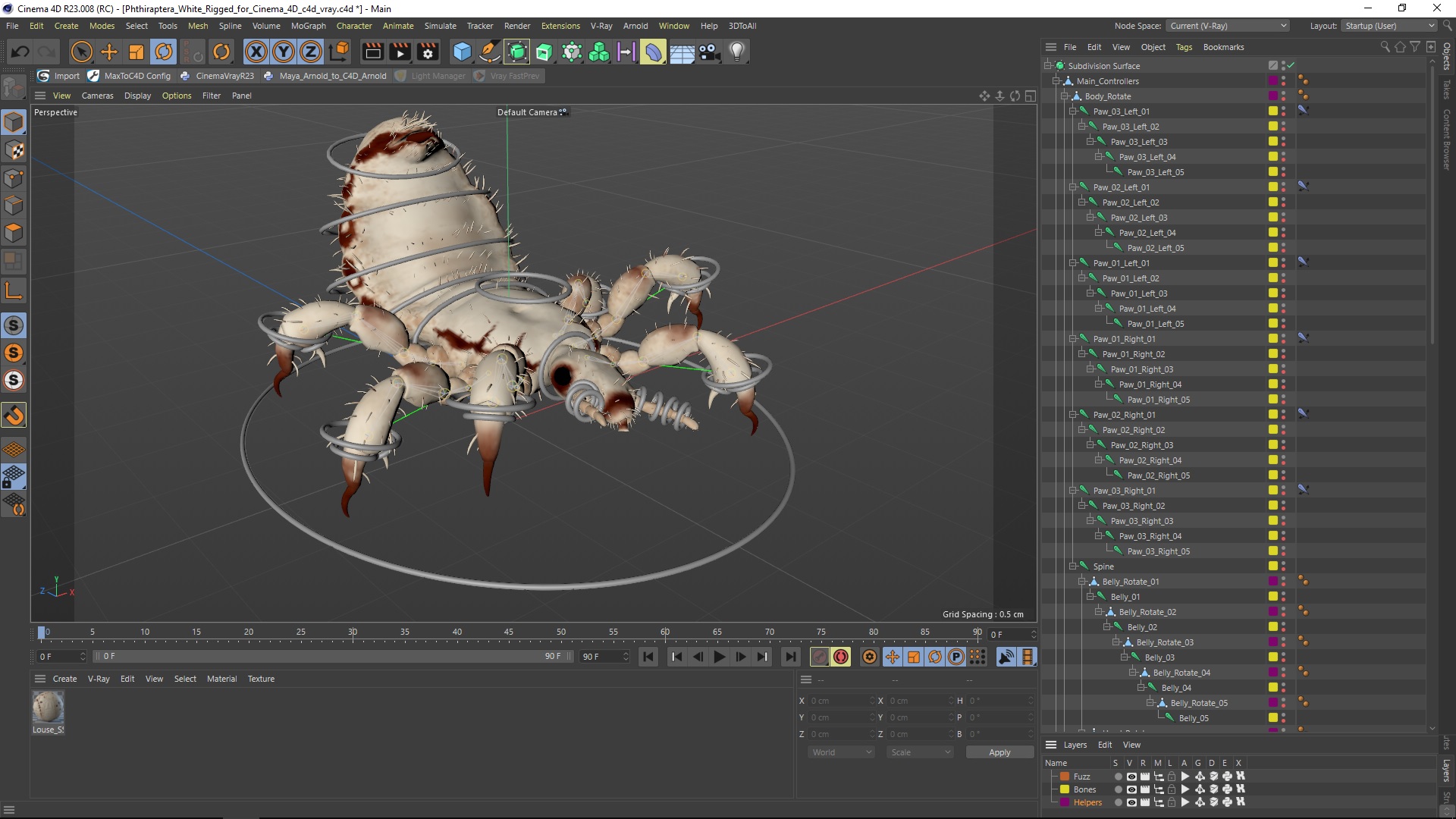Toggle X axis lock
This screenshot has height=819, width=1456.
[256, 52]
